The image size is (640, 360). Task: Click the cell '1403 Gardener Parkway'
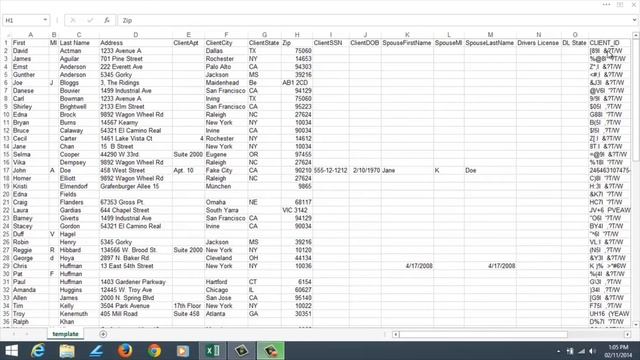136,282
